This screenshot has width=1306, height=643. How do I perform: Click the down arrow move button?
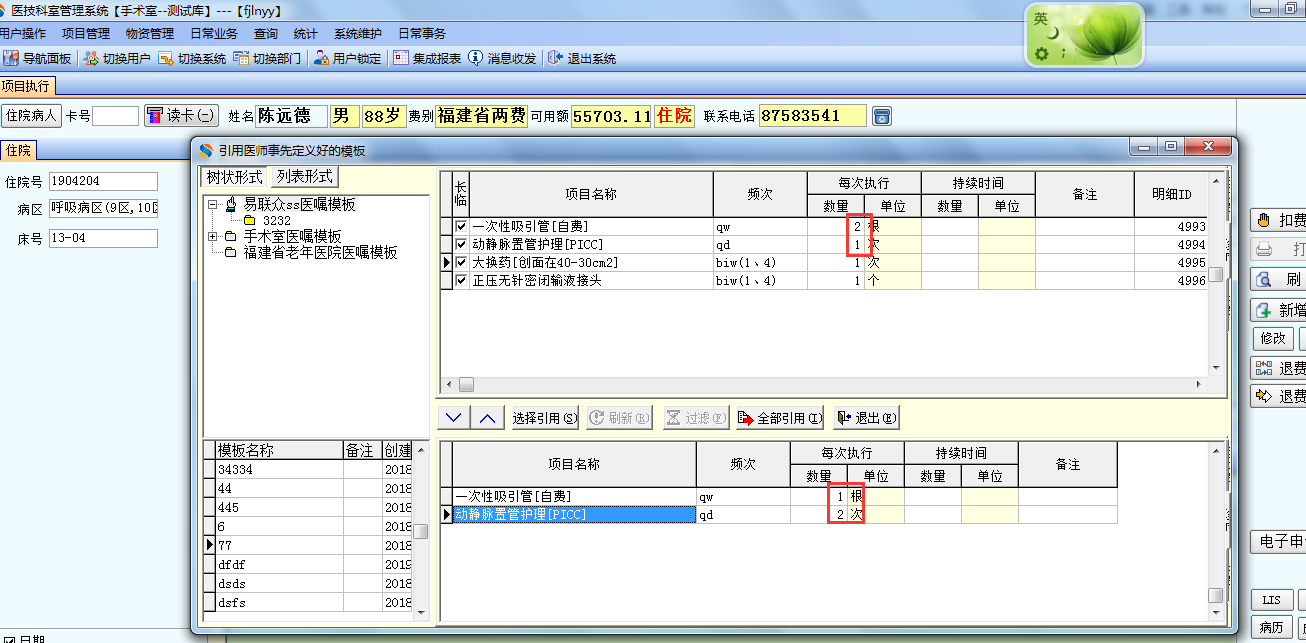click(x=455, y=418)
